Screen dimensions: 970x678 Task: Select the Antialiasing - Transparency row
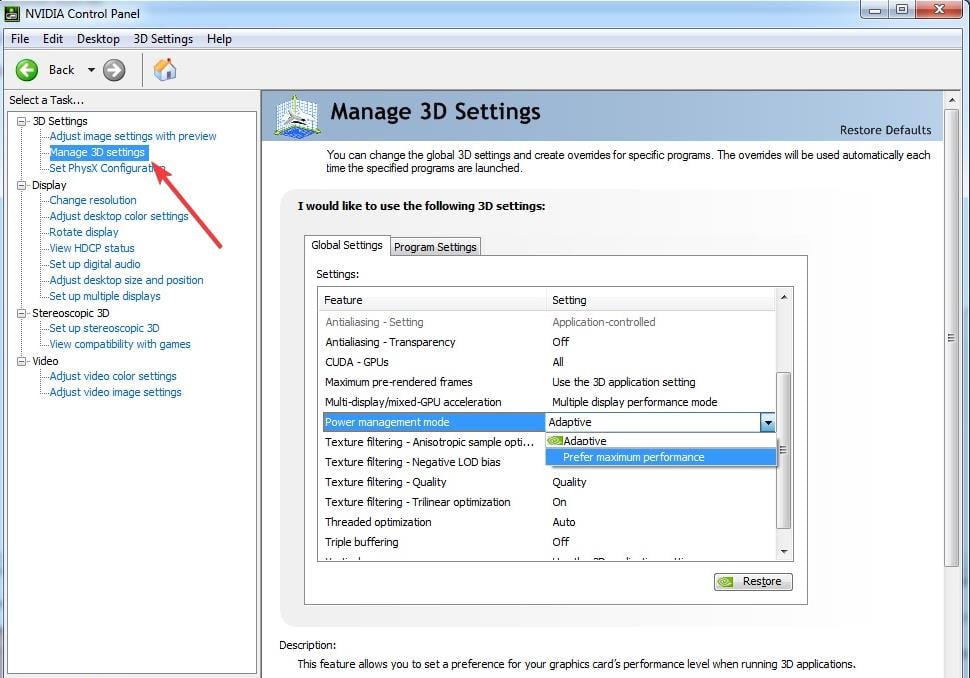click(549, 342)
